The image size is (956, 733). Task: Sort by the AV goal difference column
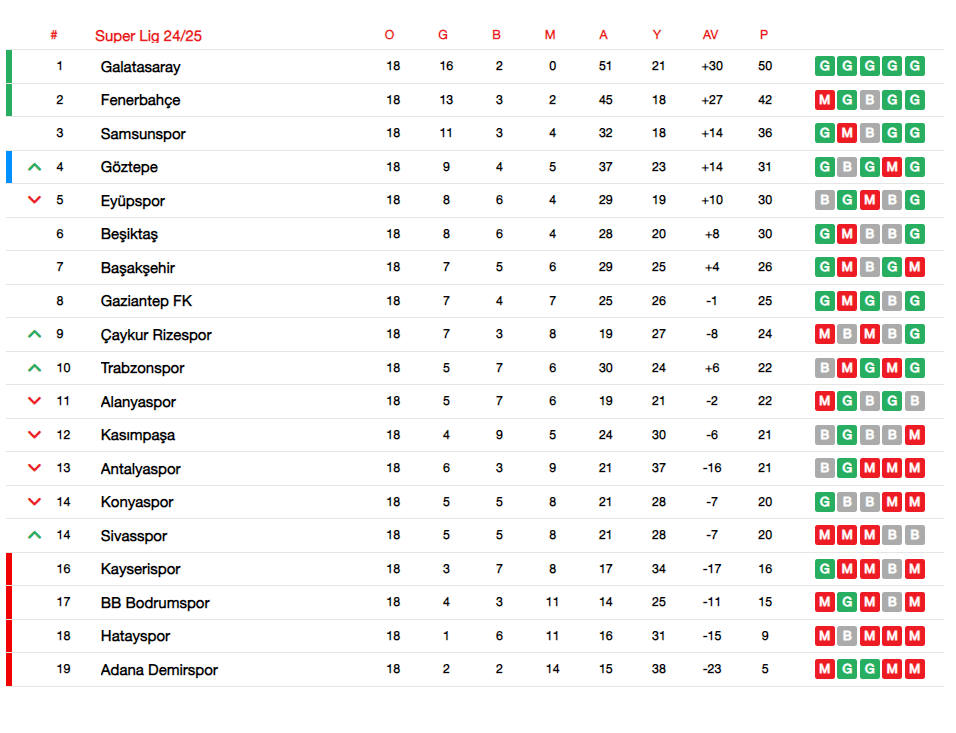pos(710,35)
